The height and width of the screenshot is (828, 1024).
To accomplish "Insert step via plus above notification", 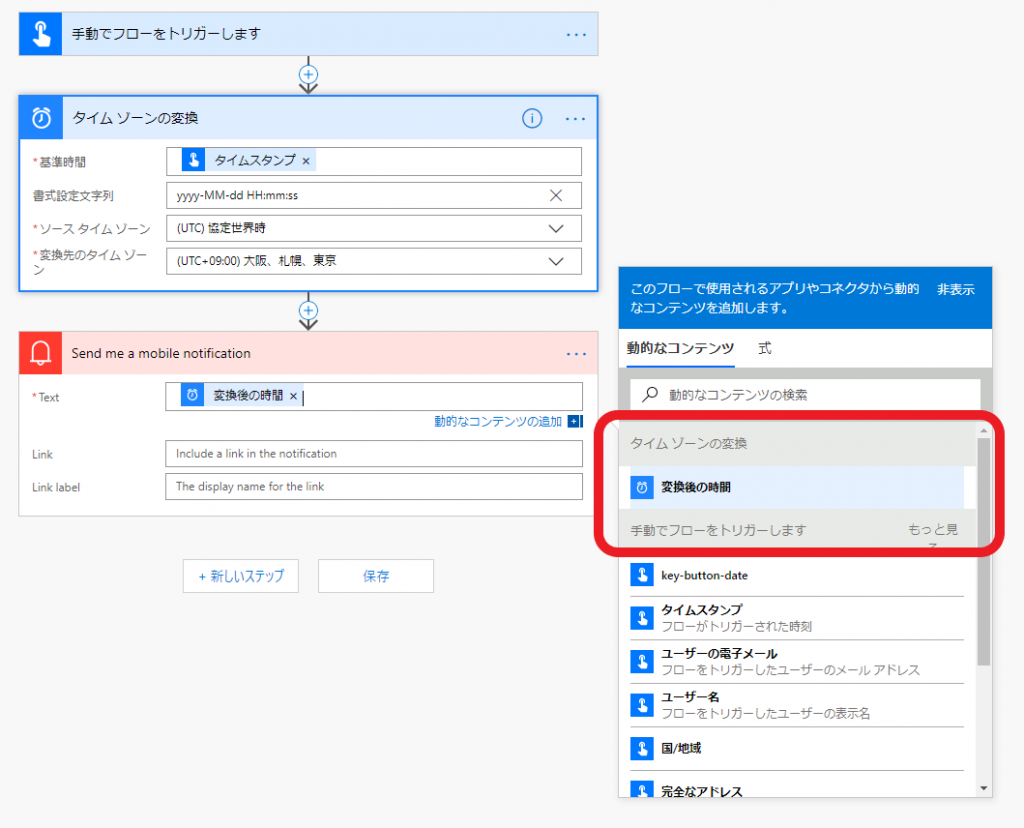I will click(x=308, y=310).
